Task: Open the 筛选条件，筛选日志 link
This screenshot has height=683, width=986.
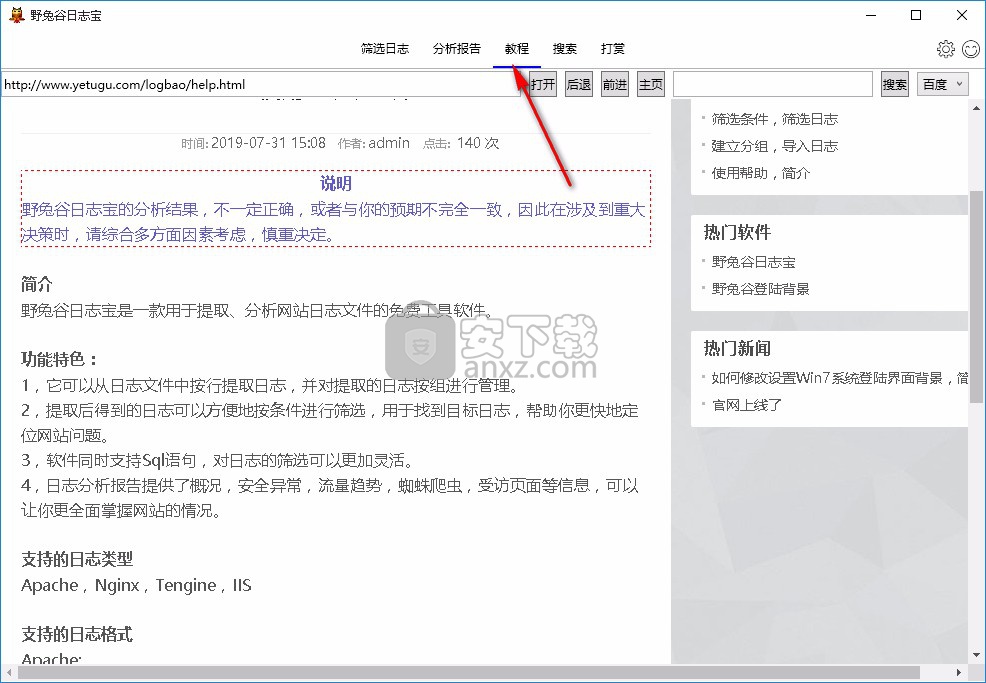Action: tap(775, 119)
